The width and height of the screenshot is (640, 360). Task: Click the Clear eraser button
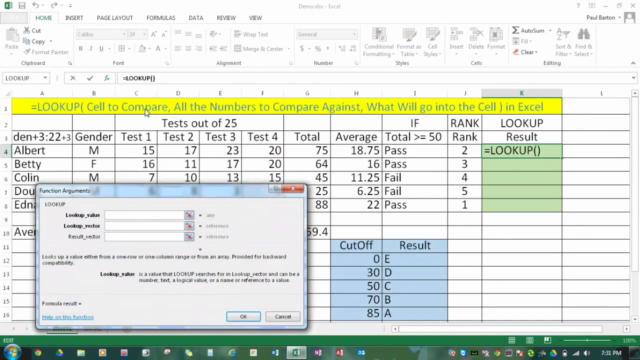(x=525, y=52)
